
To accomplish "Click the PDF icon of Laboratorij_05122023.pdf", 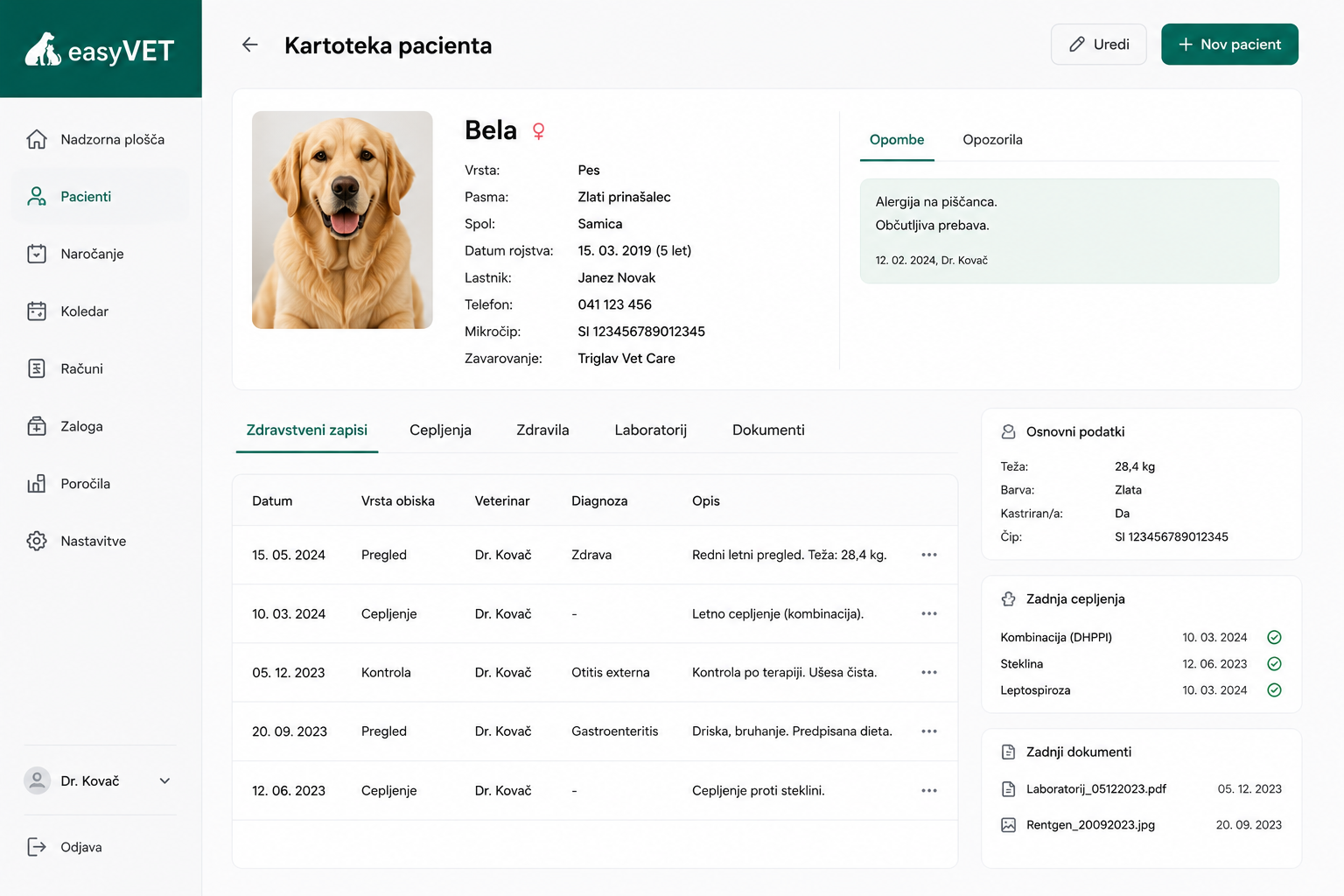I will [1008, 788].
